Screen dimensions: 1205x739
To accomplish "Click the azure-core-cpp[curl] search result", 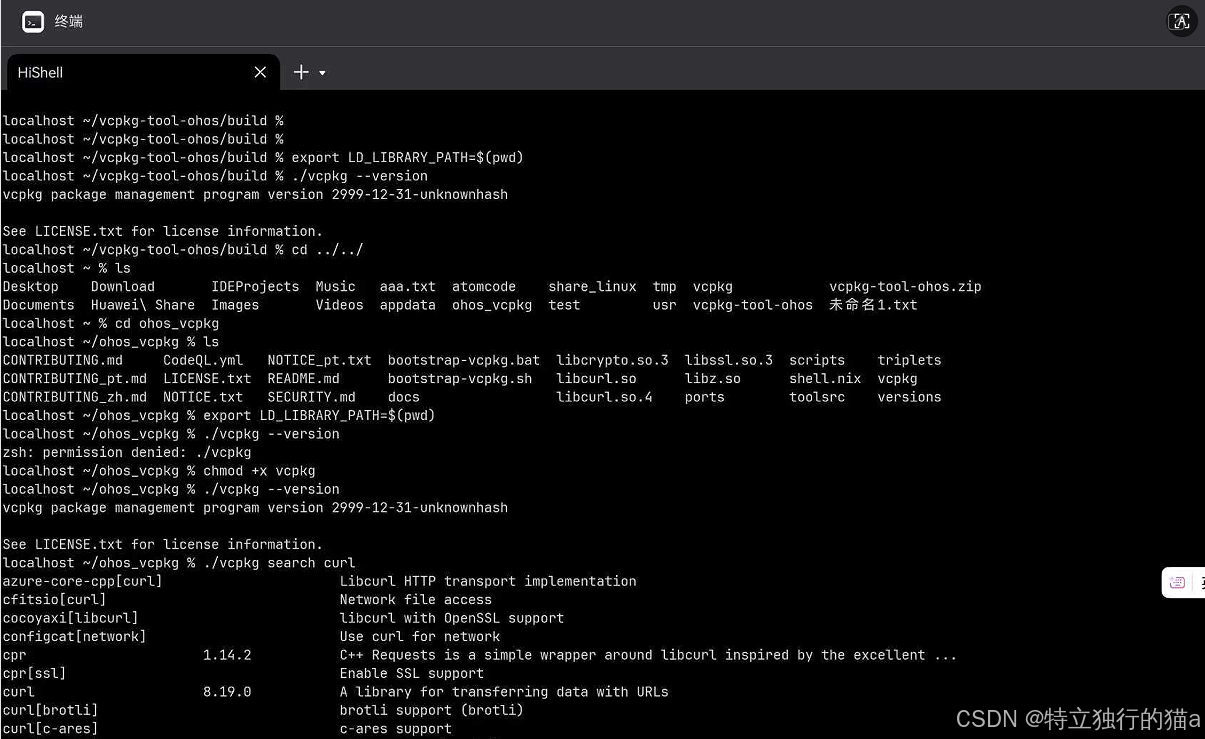I will coord(83,581).
